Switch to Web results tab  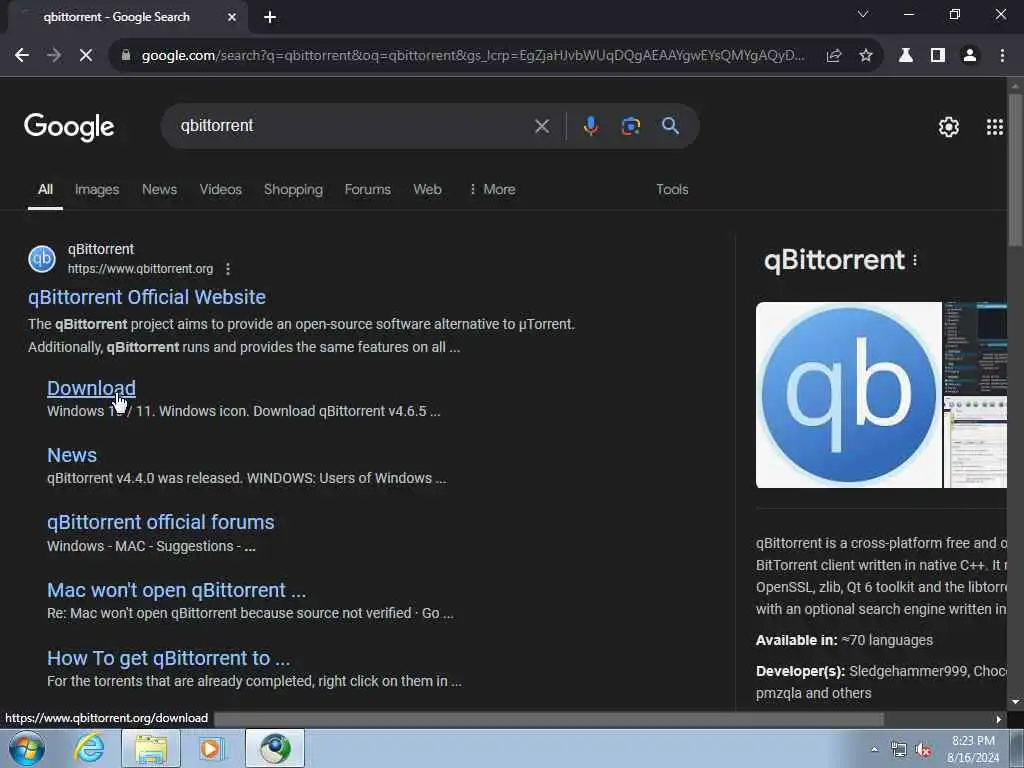pos(427,189)
